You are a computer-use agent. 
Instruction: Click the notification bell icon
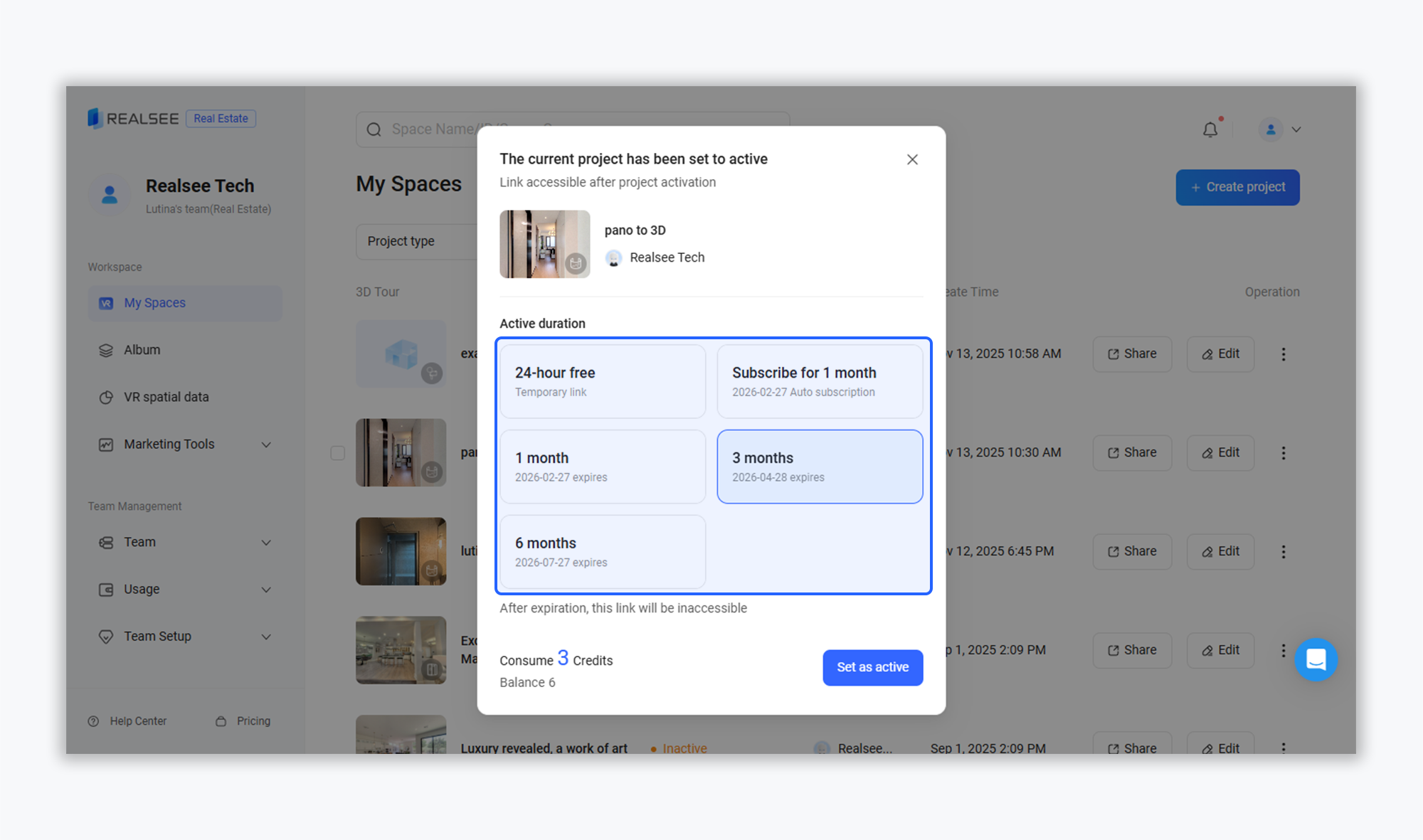coord(1210,129)
